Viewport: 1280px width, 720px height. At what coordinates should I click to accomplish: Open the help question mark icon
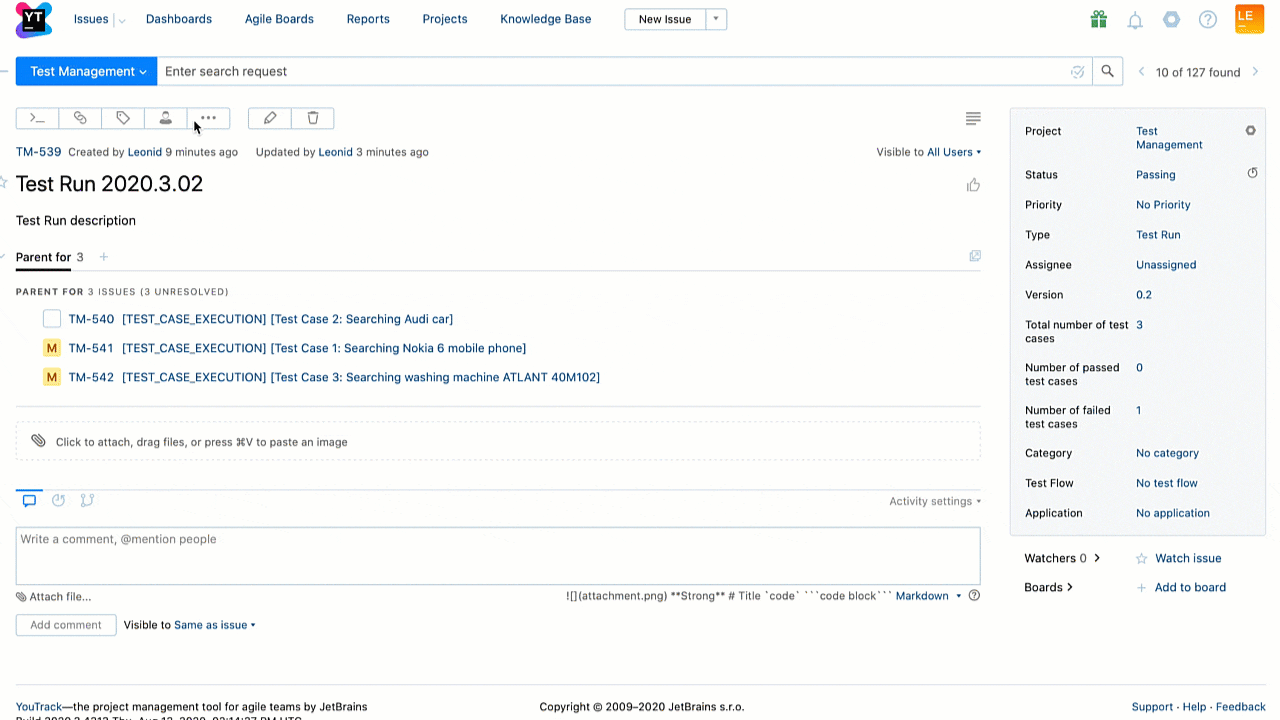(1208, 19)
